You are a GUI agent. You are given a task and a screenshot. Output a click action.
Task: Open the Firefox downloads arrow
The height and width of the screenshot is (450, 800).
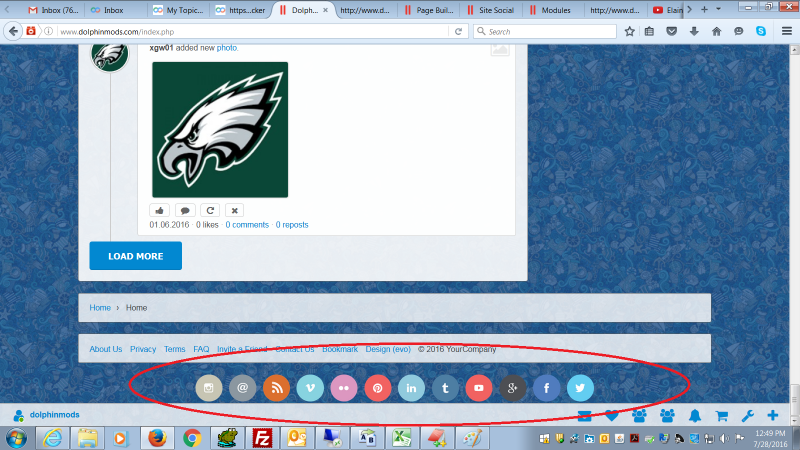(x=694, y=31)
